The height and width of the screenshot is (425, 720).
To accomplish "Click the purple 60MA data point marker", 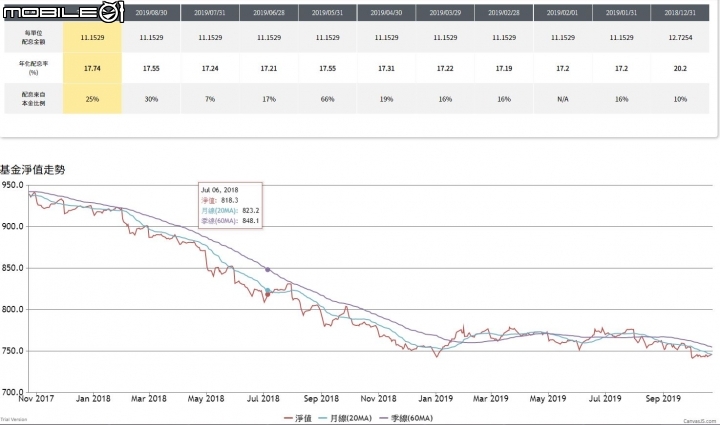I will [x=268, y=269].
